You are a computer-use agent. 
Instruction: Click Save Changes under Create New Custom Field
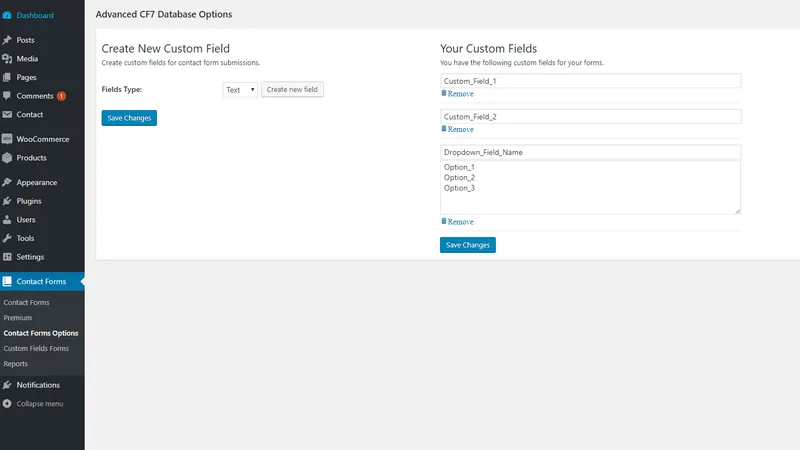click(x=129, y=118)
